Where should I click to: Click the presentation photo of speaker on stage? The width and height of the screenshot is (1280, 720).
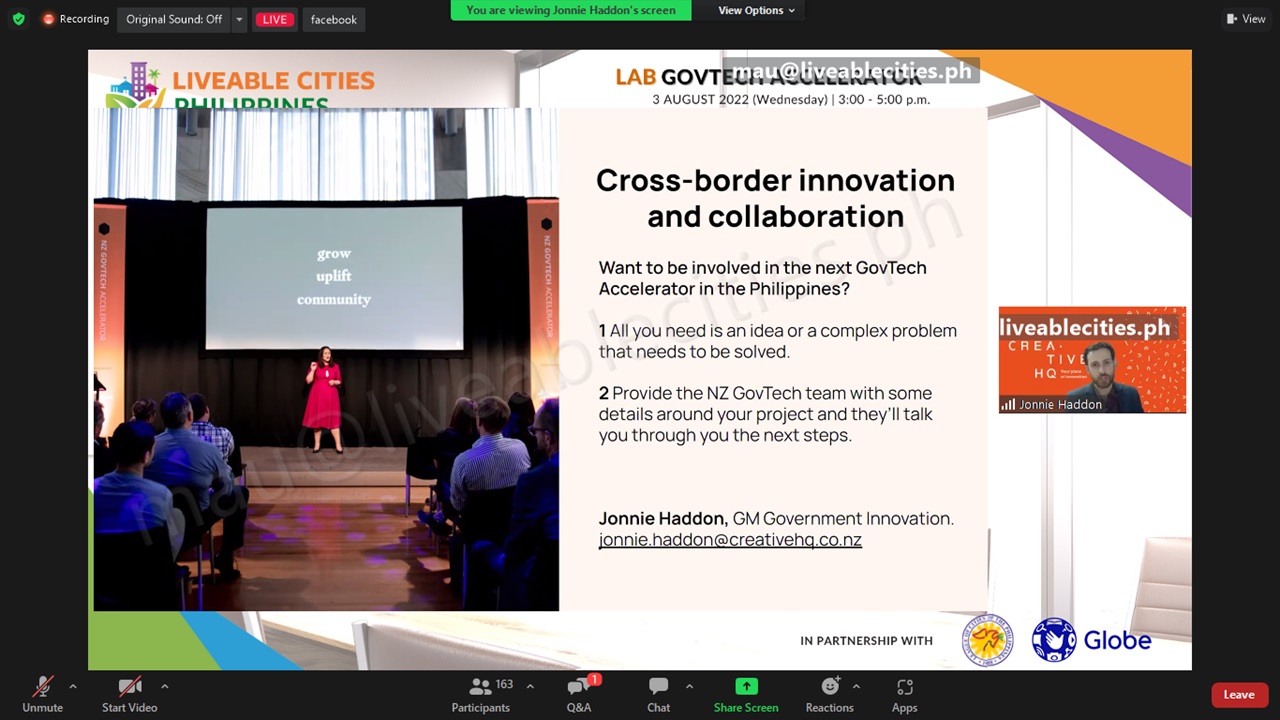pos(326,360)
